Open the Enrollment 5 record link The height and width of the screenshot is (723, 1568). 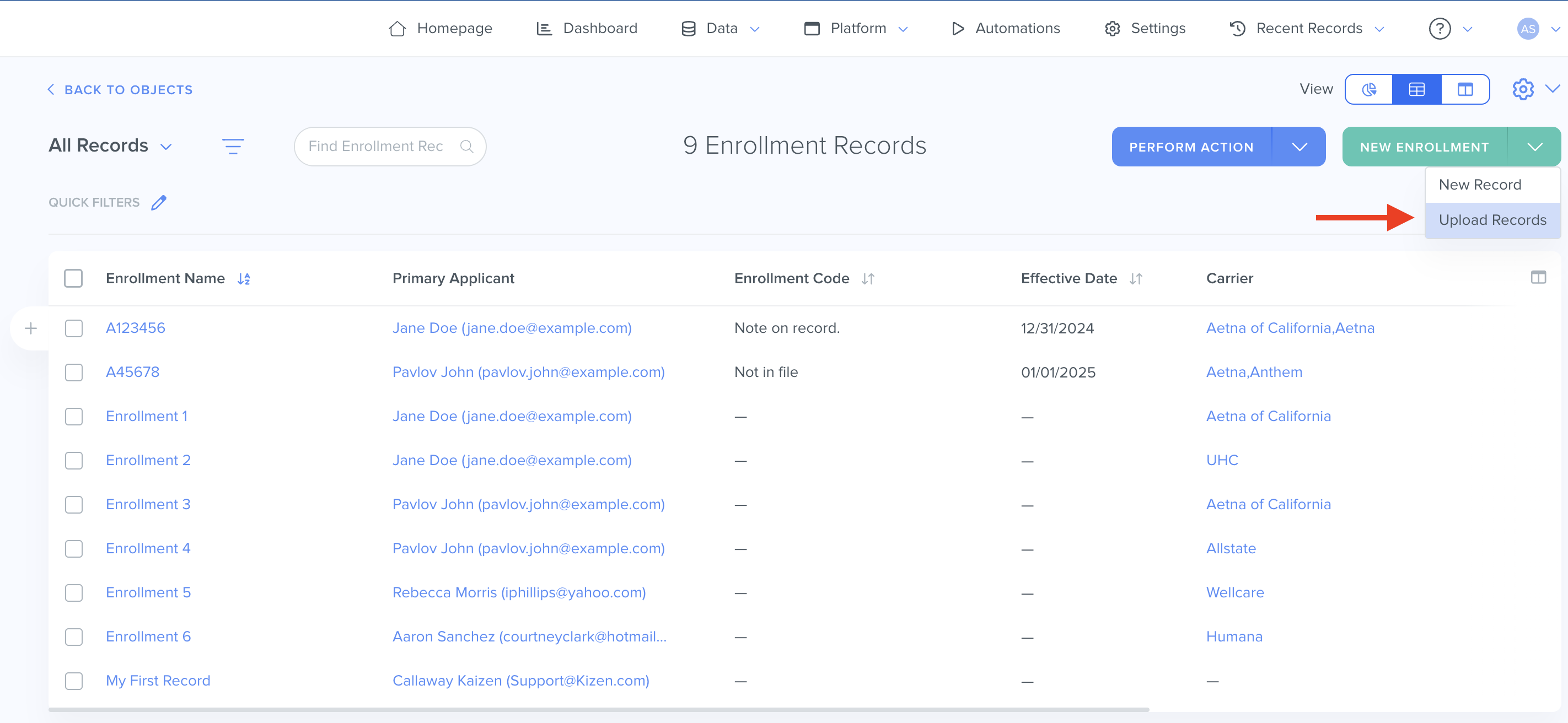[148, 592]
